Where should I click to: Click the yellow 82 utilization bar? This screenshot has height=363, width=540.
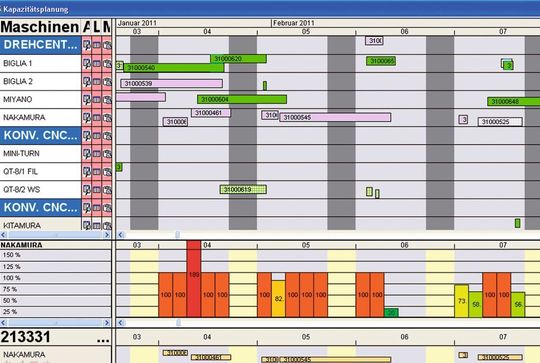point(279,299)
